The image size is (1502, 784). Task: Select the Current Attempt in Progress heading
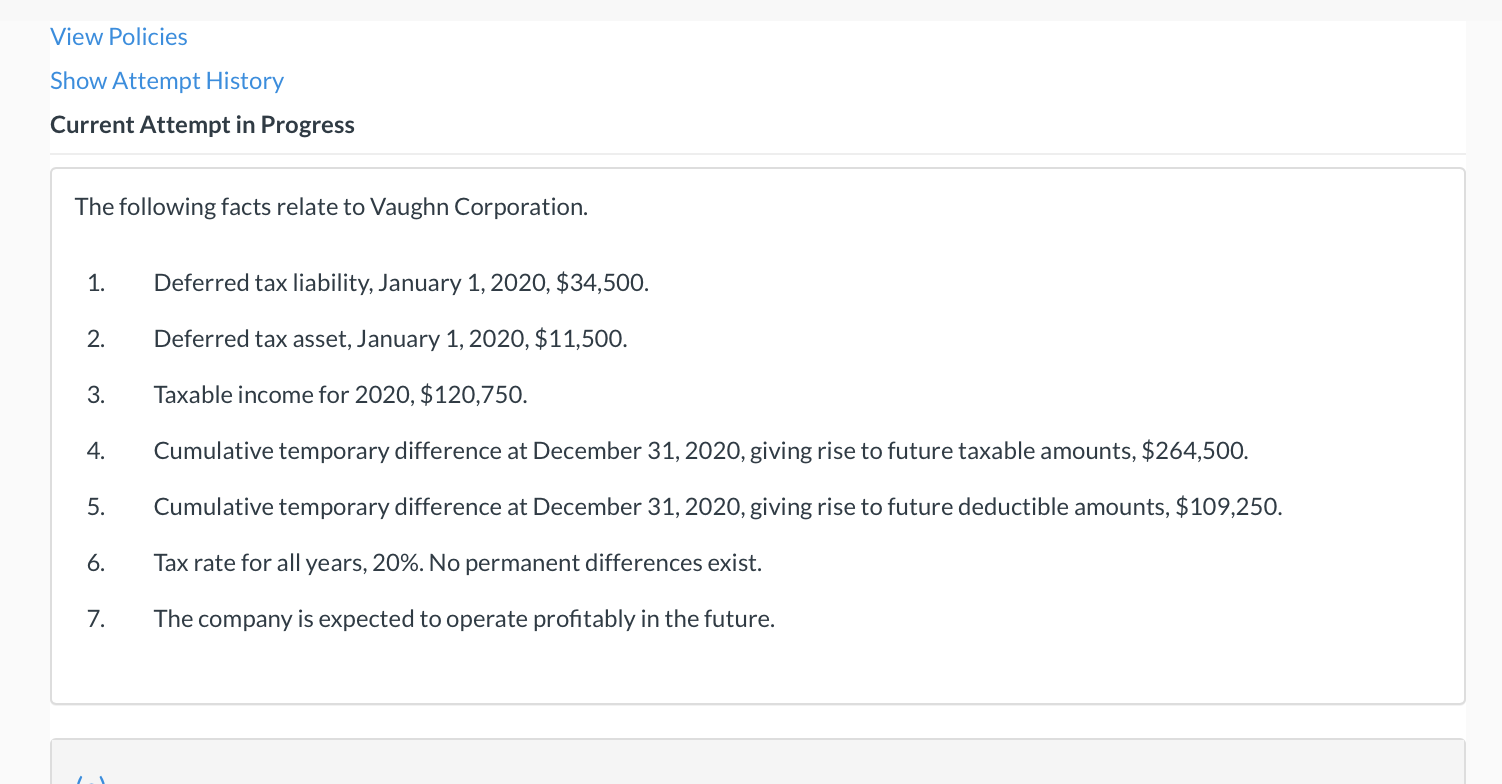(x=202, y=124)
